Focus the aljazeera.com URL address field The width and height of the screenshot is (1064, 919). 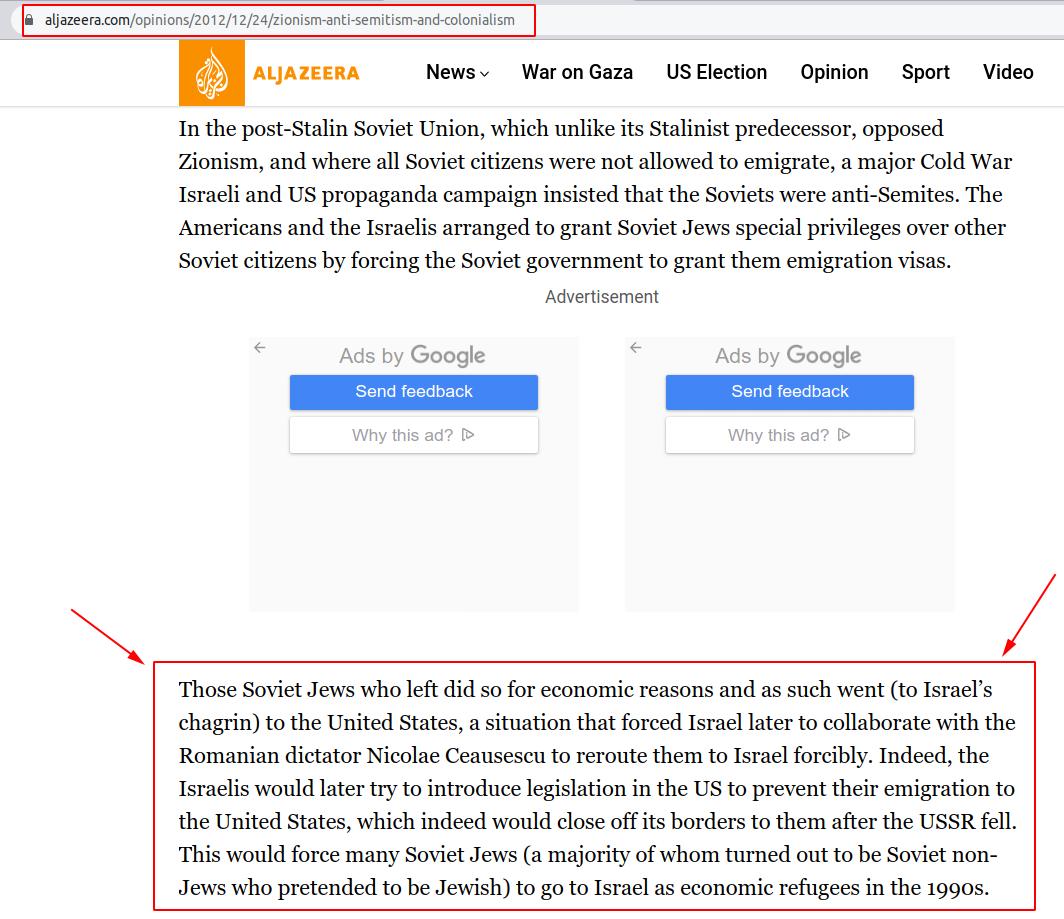tap(280, 20)
